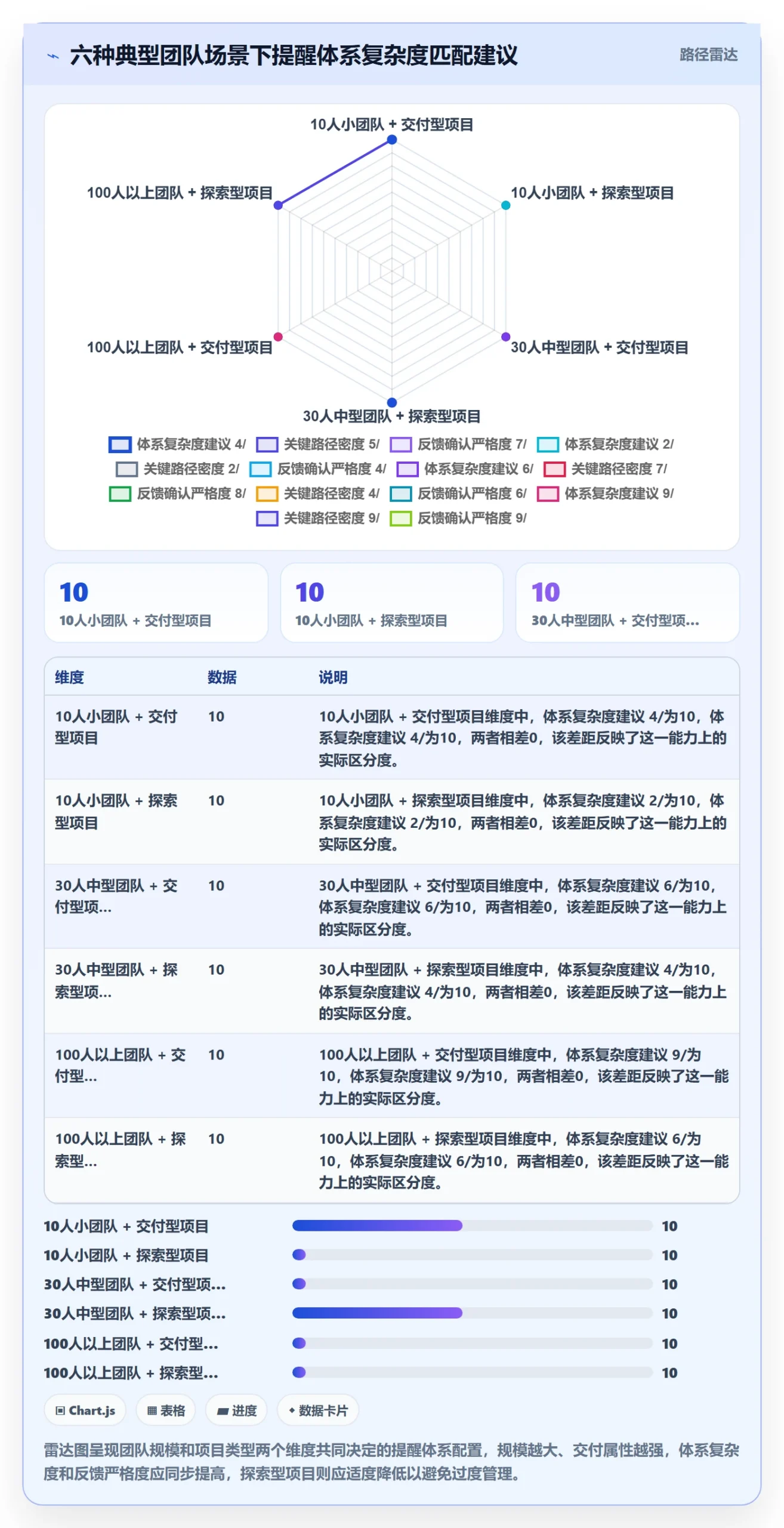Image resolution: width=784 pixels, height=1528 pixels.
Task: Toggle the 关键路径密度 9/ legend entry
Action: [x=318, y=517]
